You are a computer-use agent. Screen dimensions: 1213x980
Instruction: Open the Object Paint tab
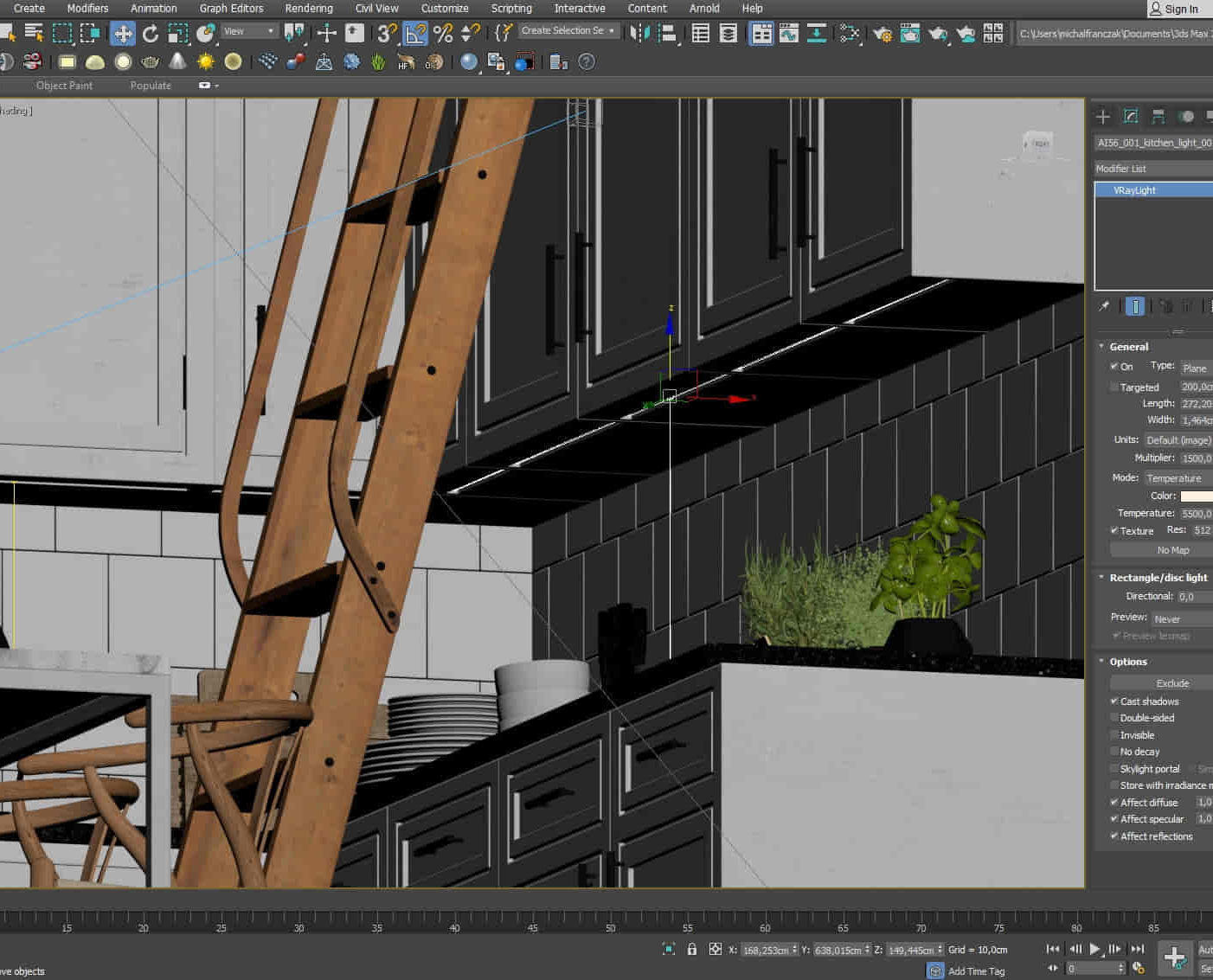[64, 85]
